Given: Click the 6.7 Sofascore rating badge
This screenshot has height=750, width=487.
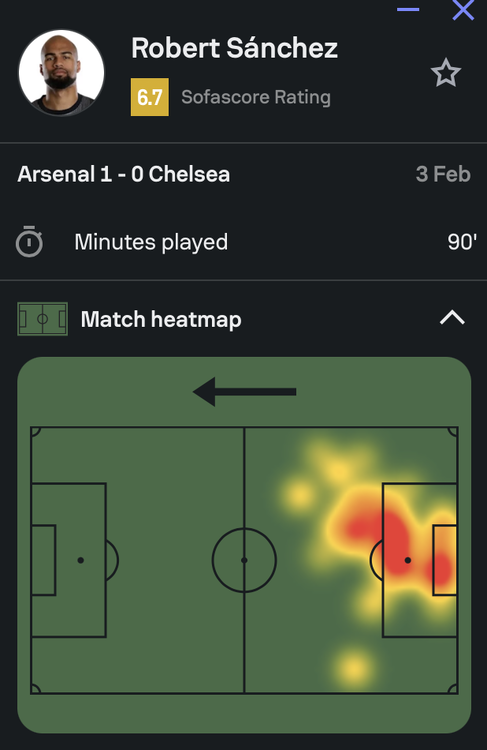Looking at the screenshot, I should pyautogui.click(x=150, y=97).
